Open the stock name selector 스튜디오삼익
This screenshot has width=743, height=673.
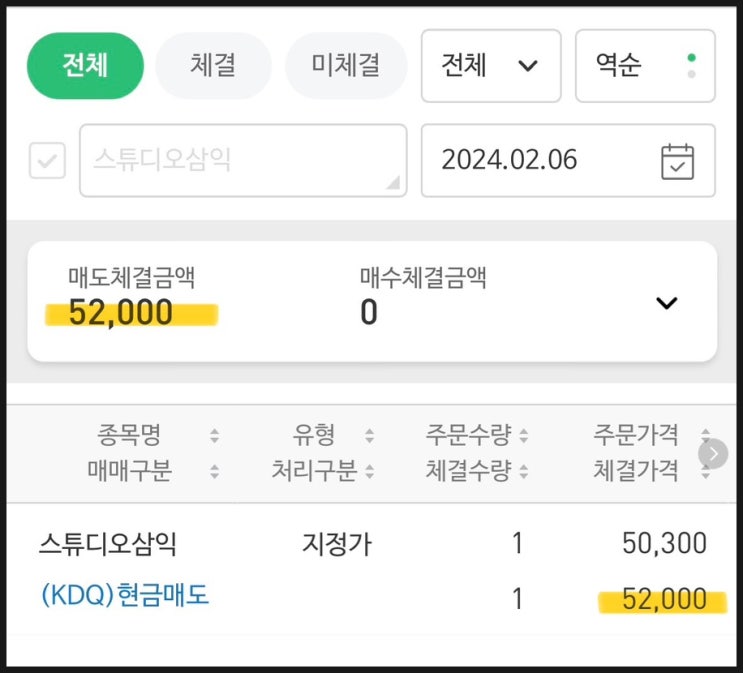[x=243, y=161]
